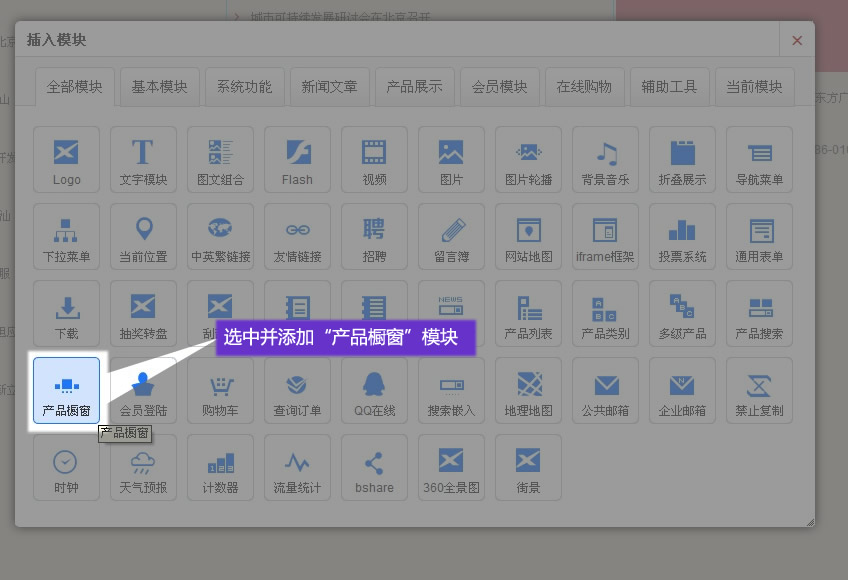Screen dimensions: 848x580
Task: Pick the 购物车 shopping cart module
Action: pos(220,390)
